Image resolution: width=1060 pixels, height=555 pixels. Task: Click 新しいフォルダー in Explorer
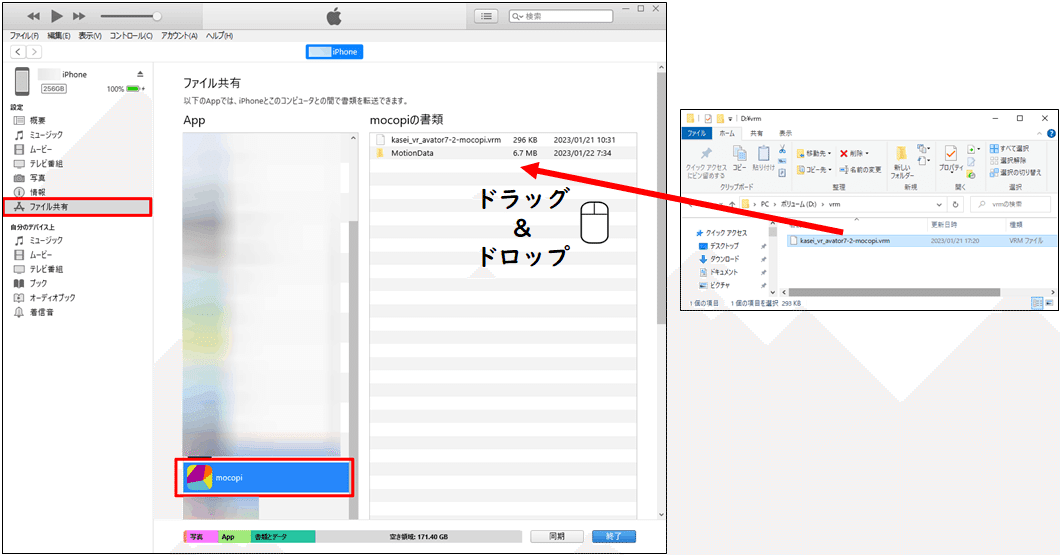click(902, 162)
